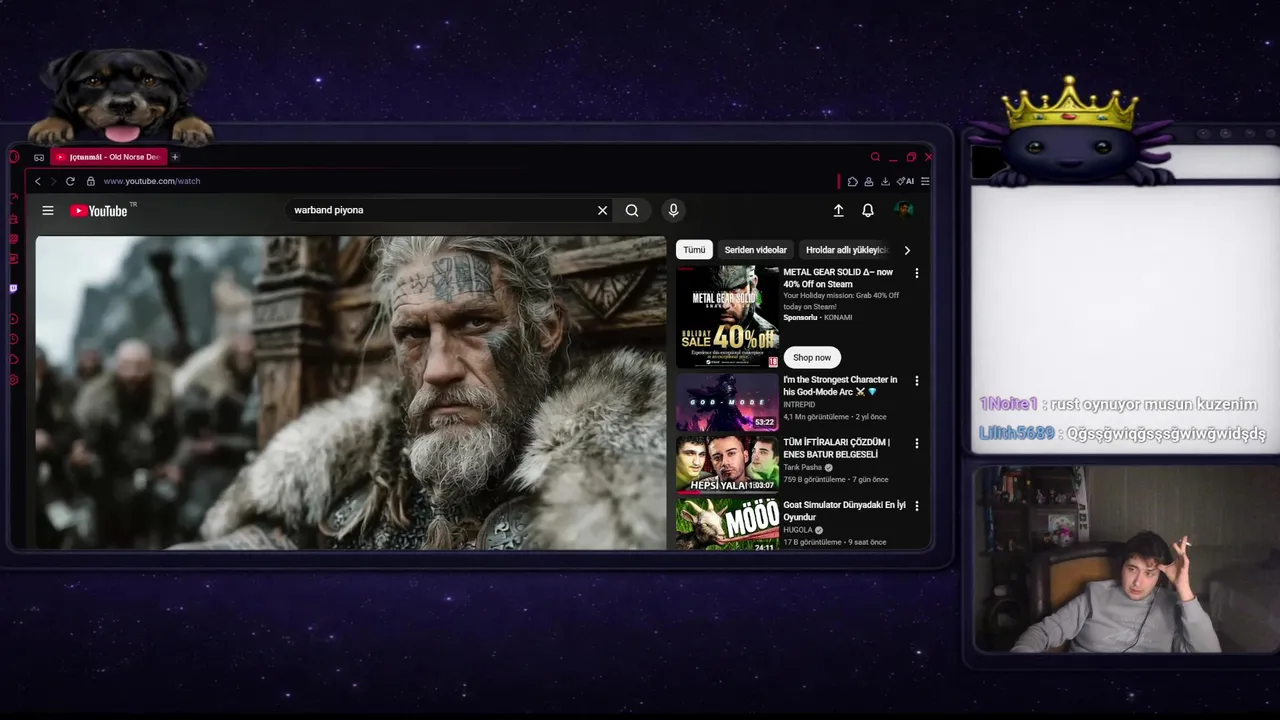Open the browser extensions cube icon
Image resolution: width=1280 pixels, height=720 pixels.
pos(853,182)
